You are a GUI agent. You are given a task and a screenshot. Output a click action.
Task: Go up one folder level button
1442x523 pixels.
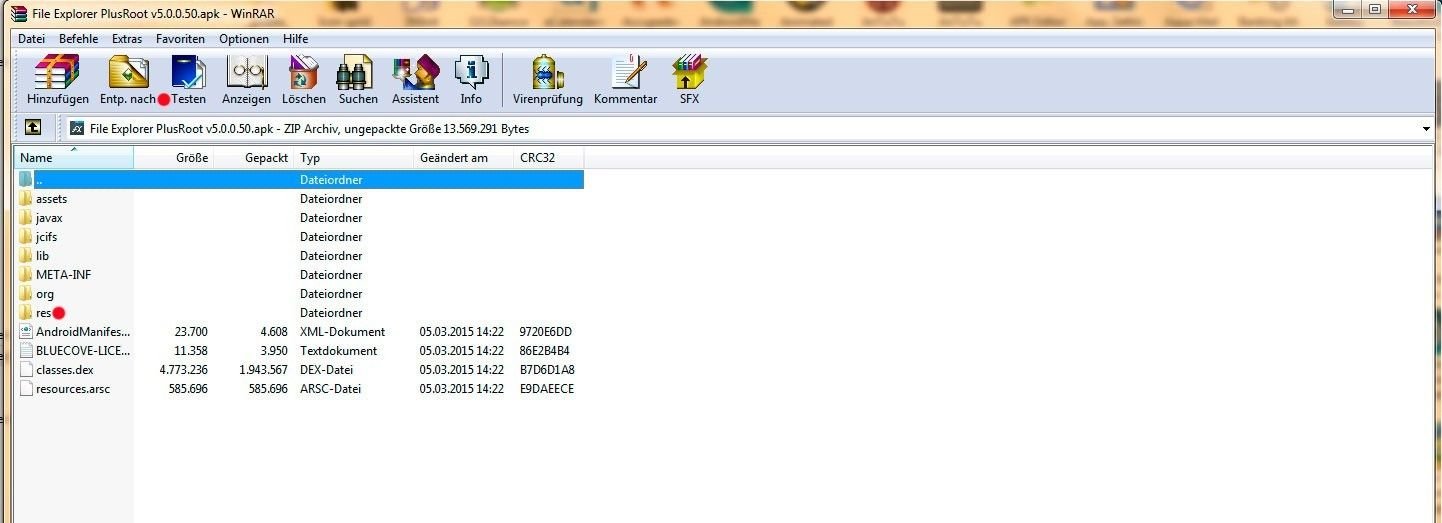click(x=33, y=128)
